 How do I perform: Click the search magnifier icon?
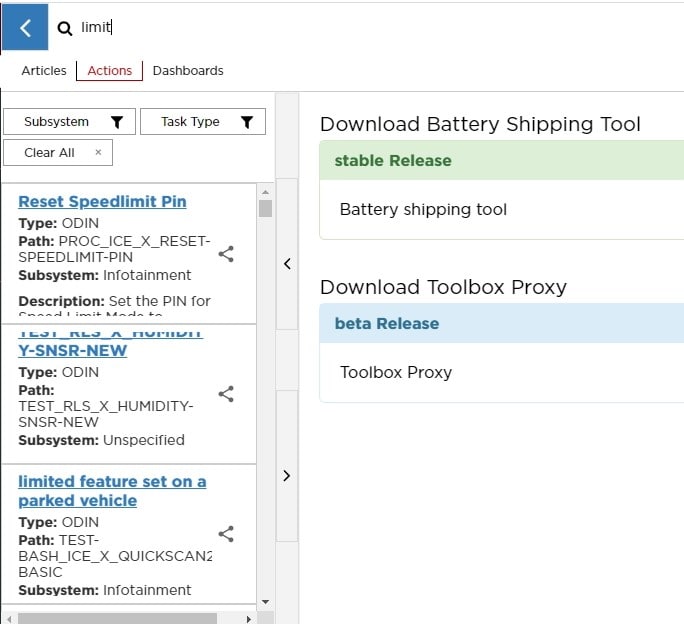(65, 29)
